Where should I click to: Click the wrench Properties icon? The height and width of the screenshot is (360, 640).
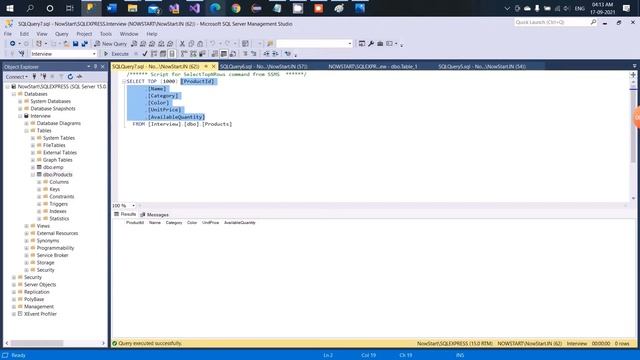[x=371, y=43]
